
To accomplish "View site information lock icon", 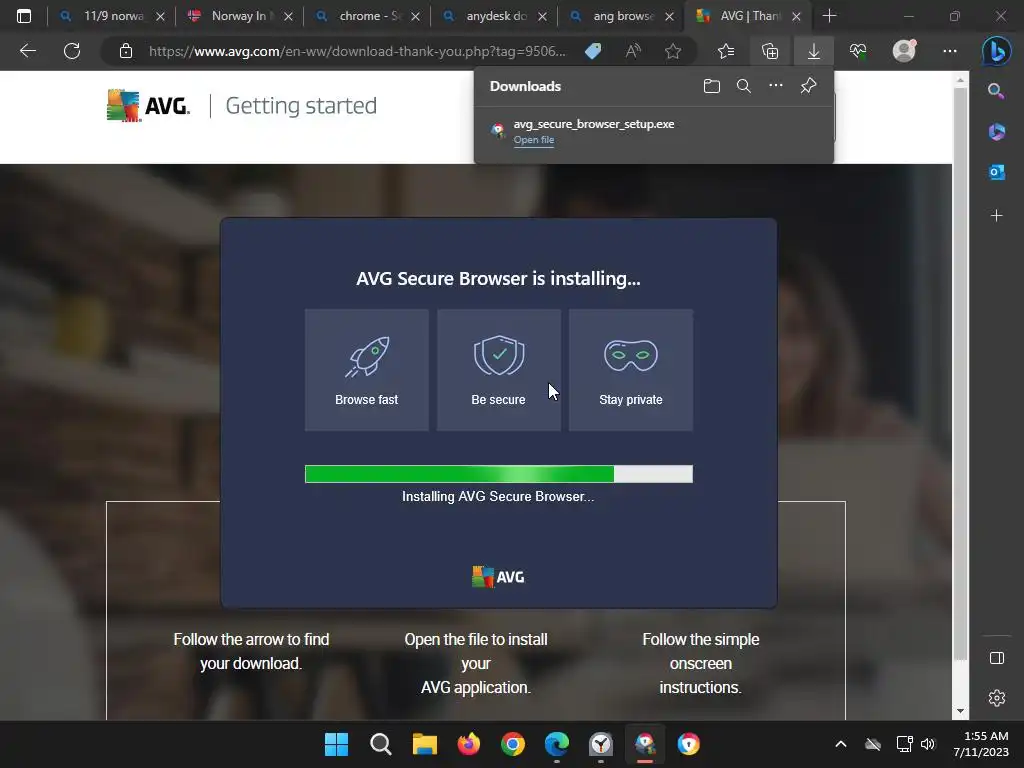I will tap(126, 51).
